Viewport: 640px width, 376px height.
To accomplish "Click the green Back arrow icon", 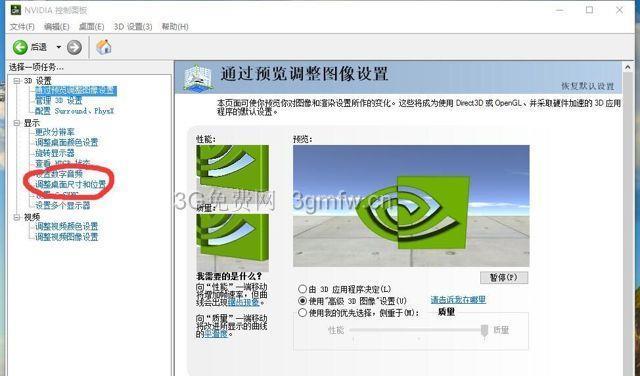I will pyautogui.click(x=20, y=47).
